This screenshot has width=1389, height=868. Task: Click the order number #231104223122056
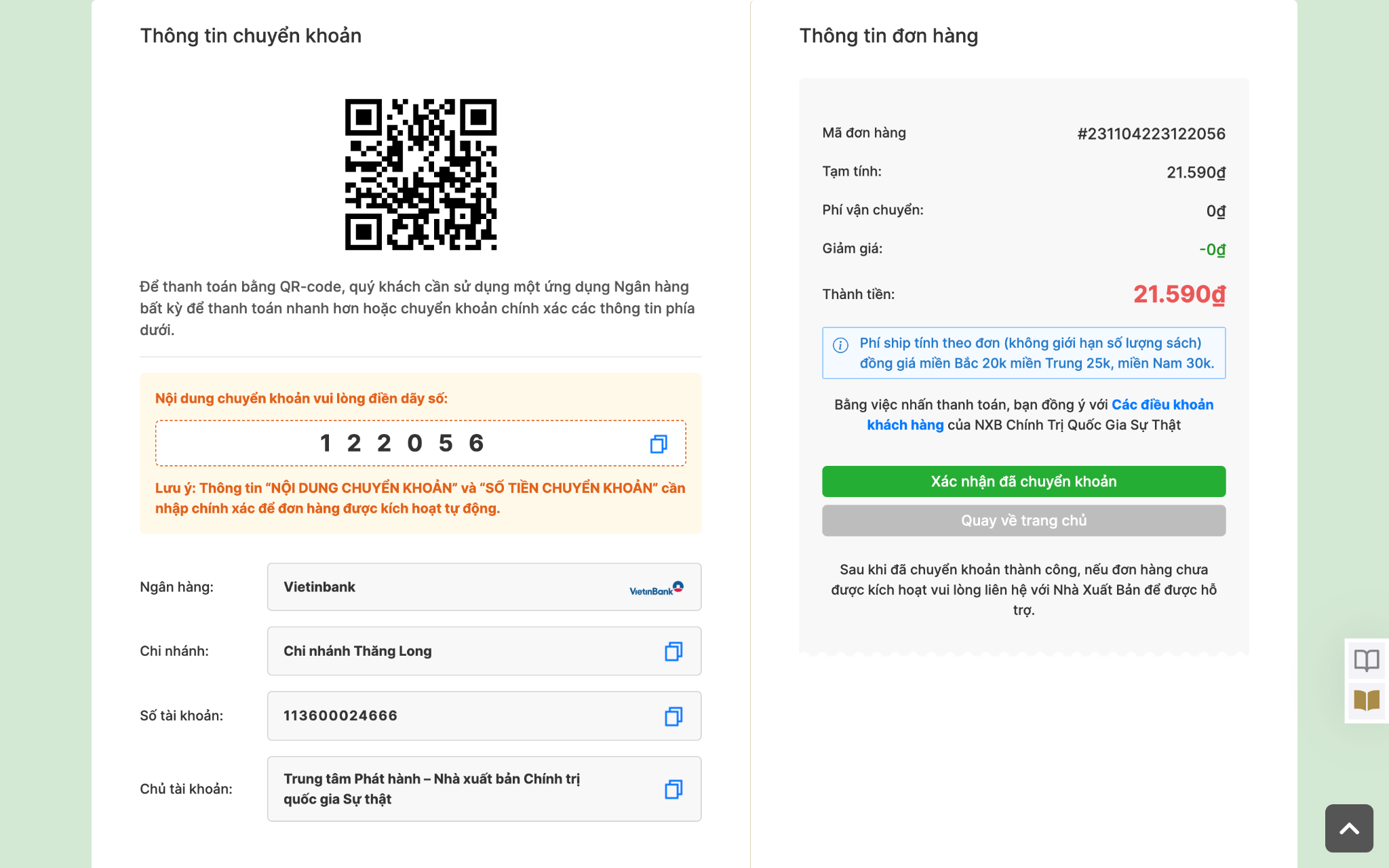pyautogui.click(x=1151, y=134)
